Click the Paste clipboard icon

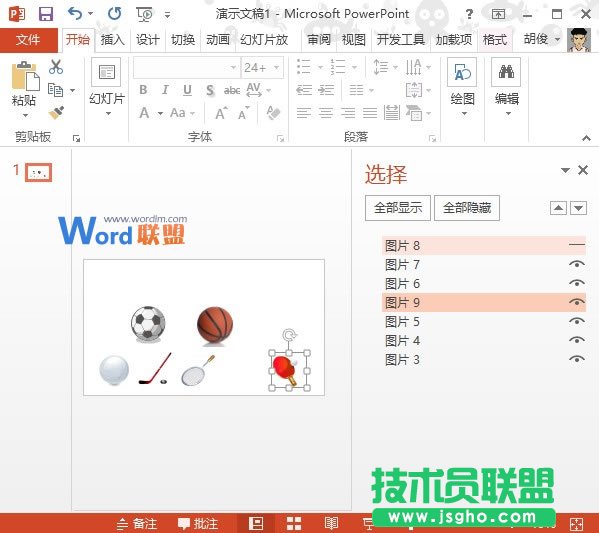25,75
